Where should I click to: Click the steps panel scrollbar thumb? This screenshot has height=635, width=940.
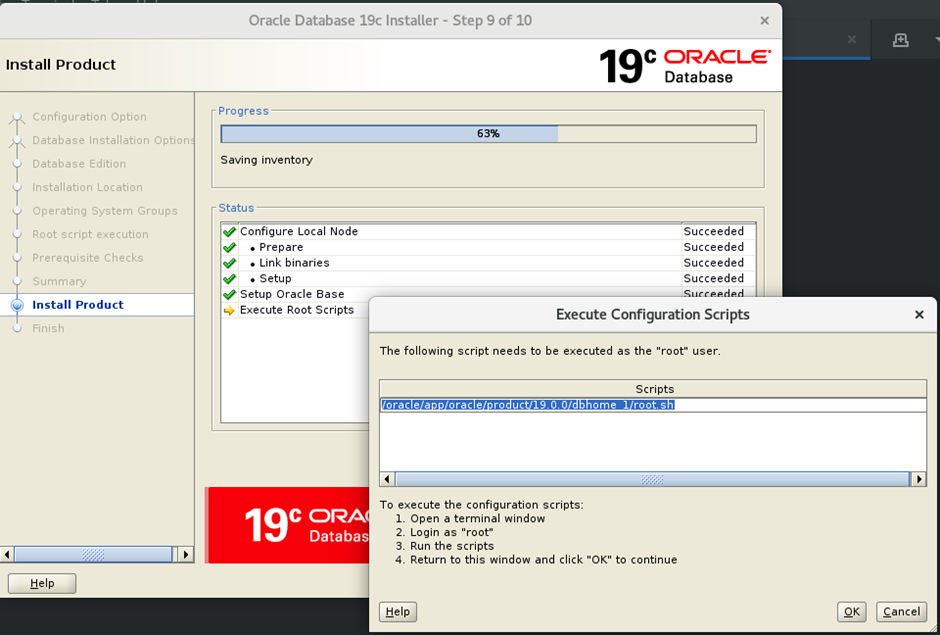coord(93,554)
